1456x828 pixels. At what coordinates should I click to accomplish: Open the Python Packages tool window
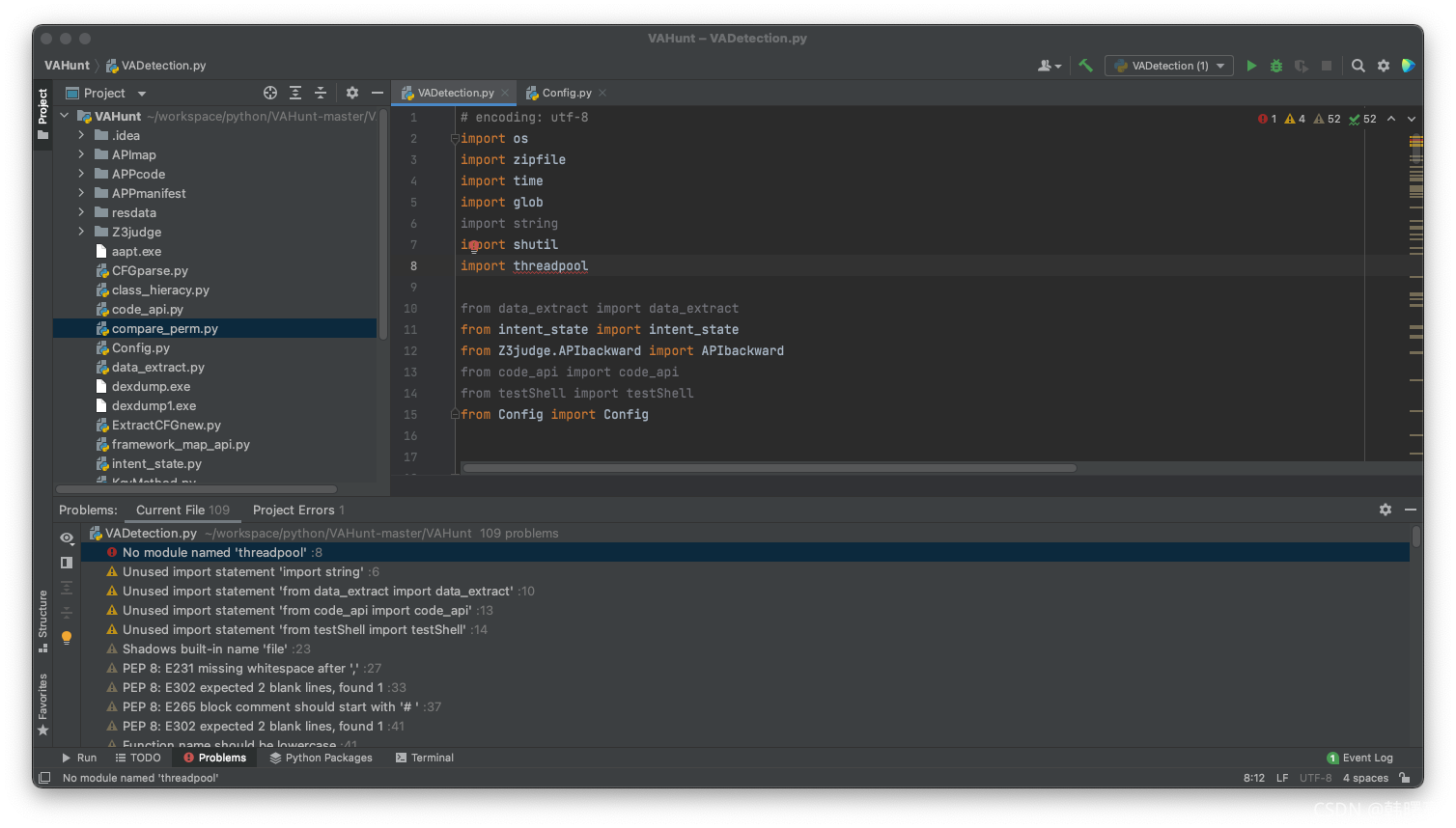[321, 758]
